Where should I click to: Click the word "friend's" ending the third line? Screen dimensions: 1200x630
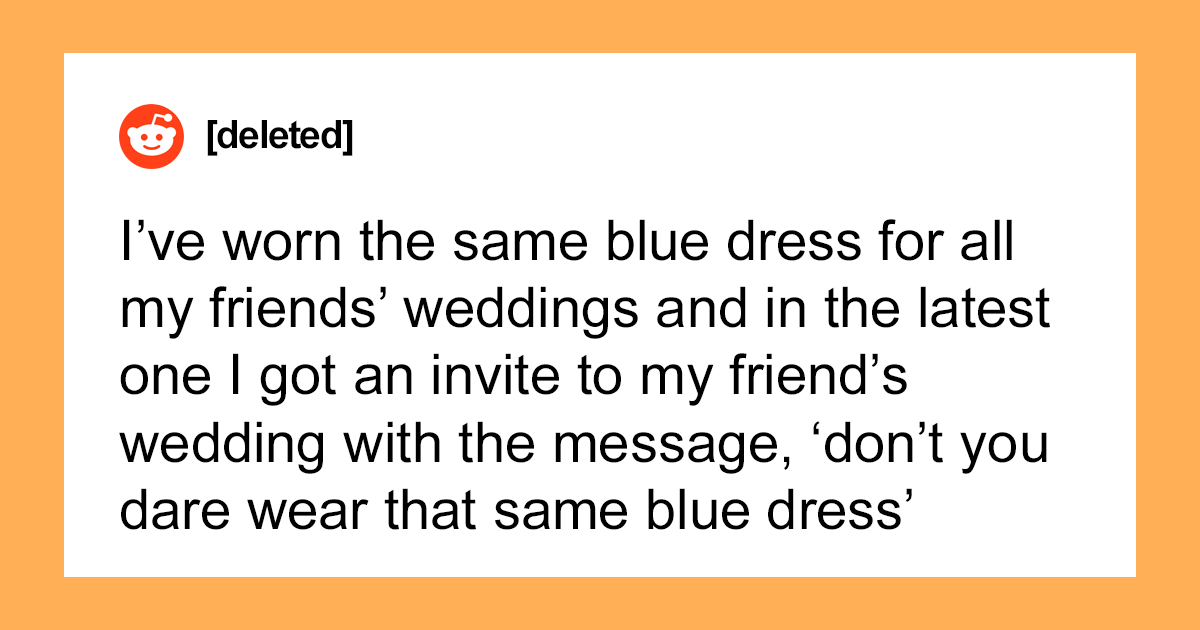pyautogui.click(x=816, y=377)
